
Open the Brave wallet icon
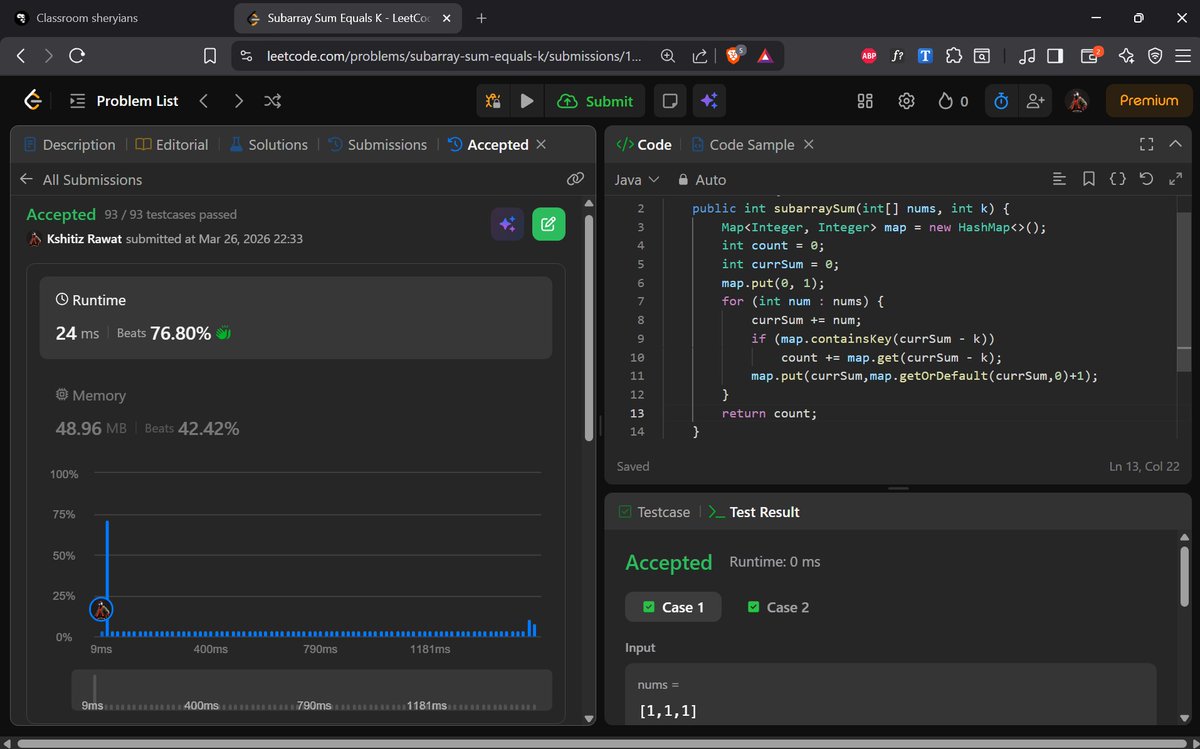coord(1090,56)
